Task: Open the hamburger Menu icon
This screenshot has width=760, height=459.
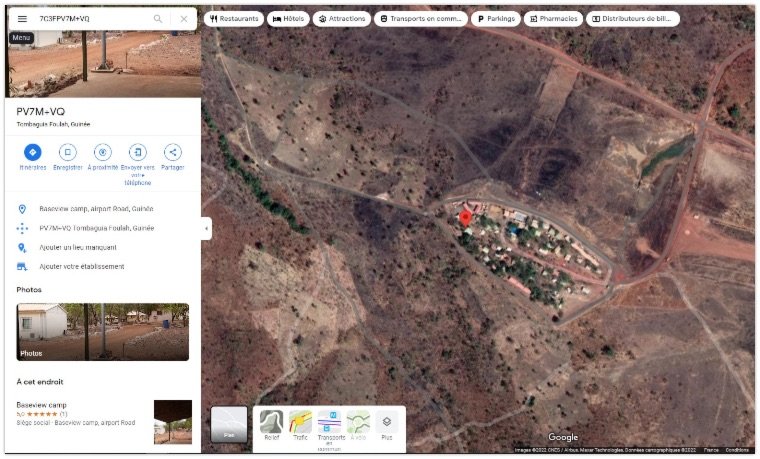Action: pyautogui.click(x=22, y=19)
